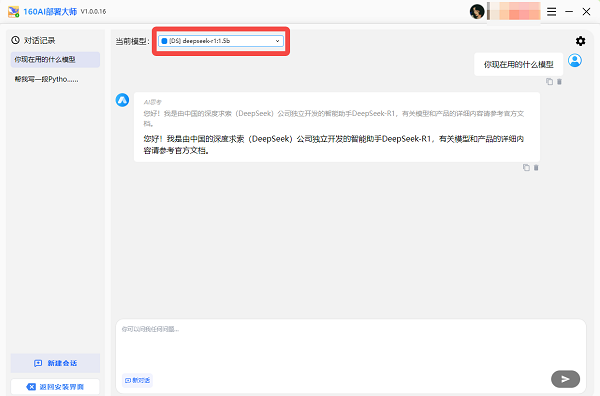
Task: Click the small 新对话 button in input box
Action: click(137, 380)
